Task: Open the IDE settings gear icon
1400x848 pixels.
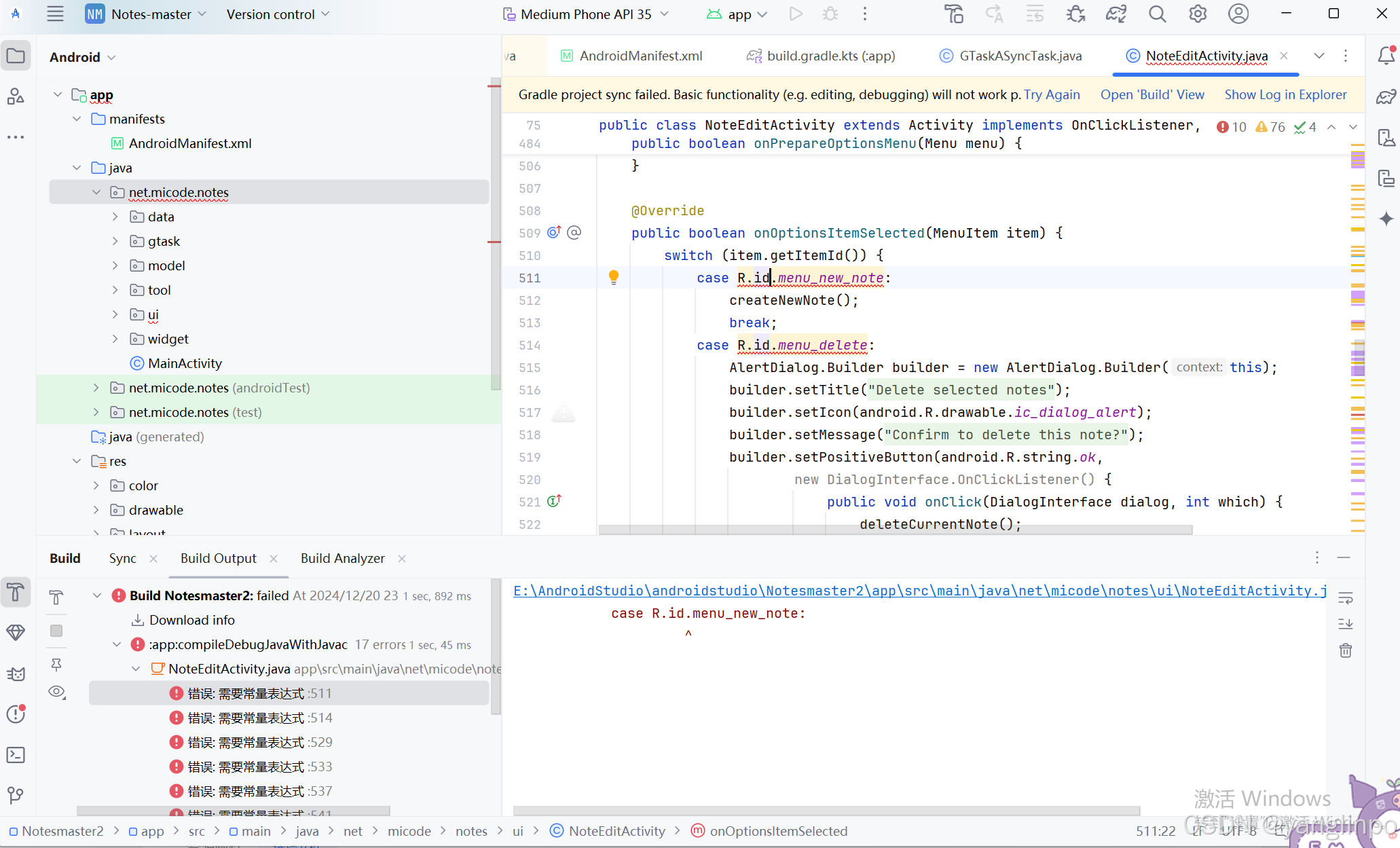Action: (1198, 14)
